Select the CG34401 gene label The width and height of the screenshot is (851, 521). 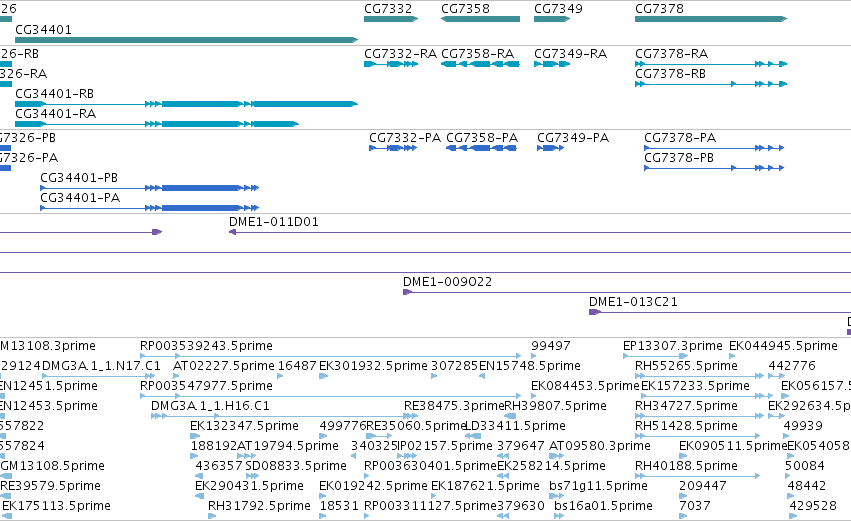pyautogui.click(x=43, y=29)
